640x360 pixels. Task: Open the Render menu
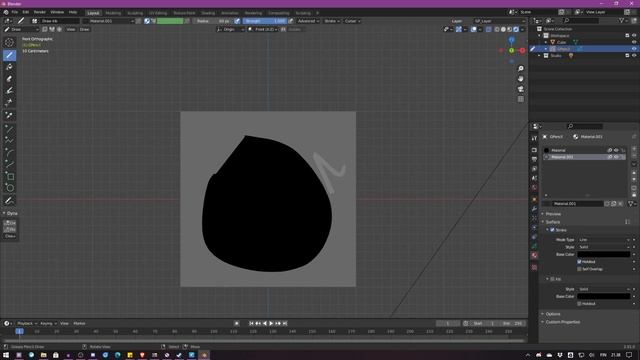[x=40, y=12]
